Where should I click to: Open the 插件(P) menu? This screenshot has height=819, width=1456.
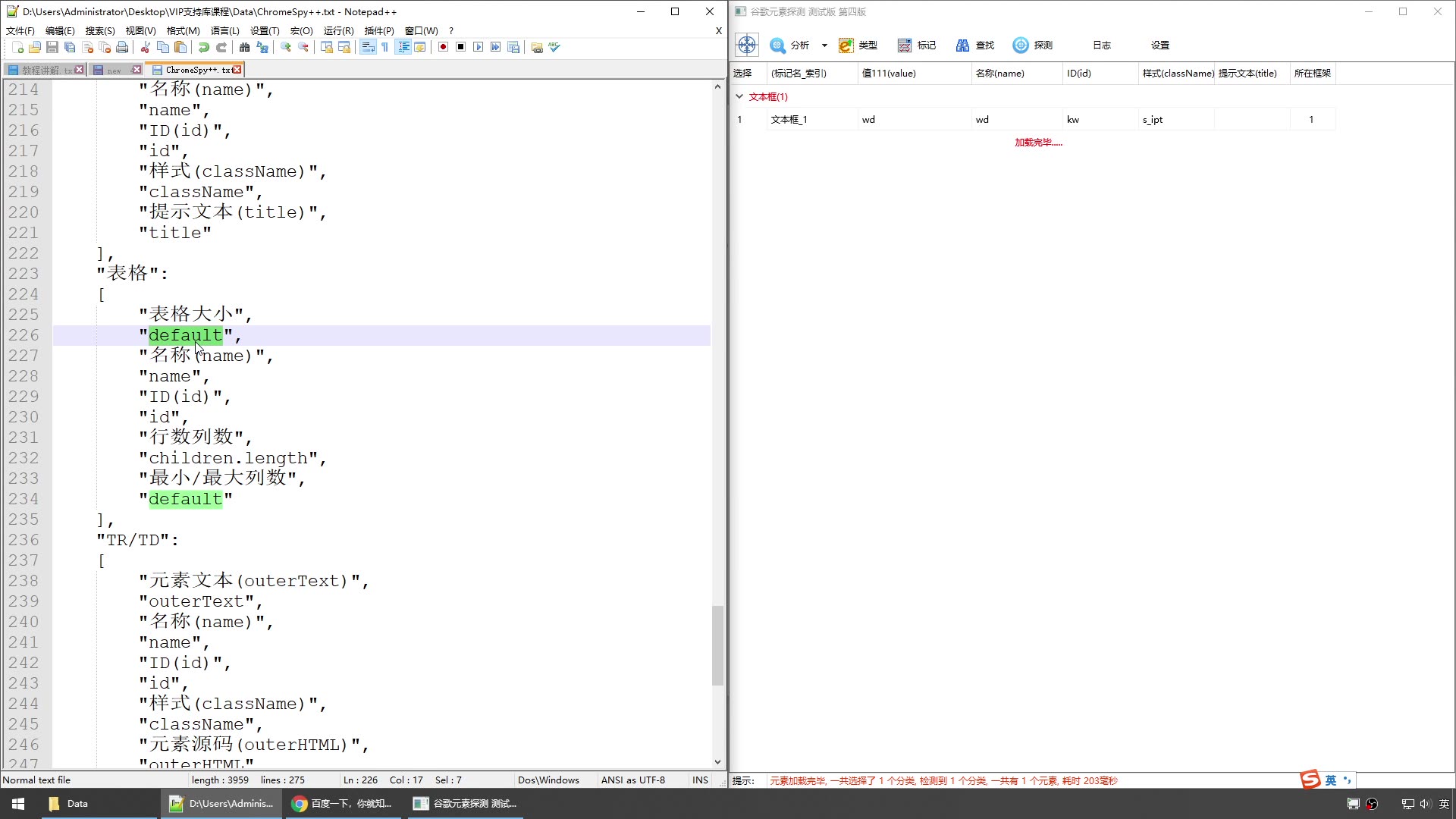(379, 31)
